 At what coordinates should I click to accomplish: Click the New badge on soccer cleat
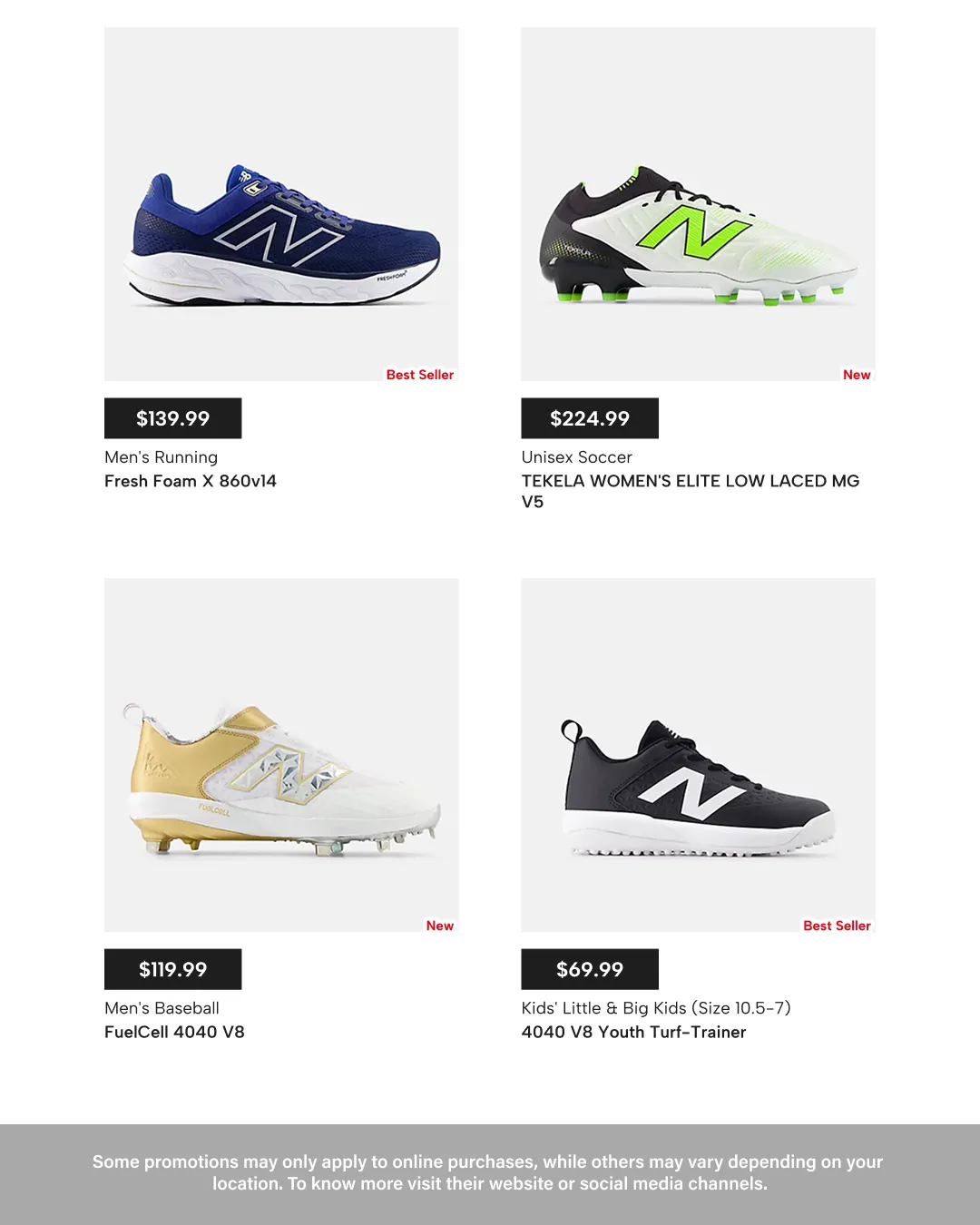(x=857, y=375)
